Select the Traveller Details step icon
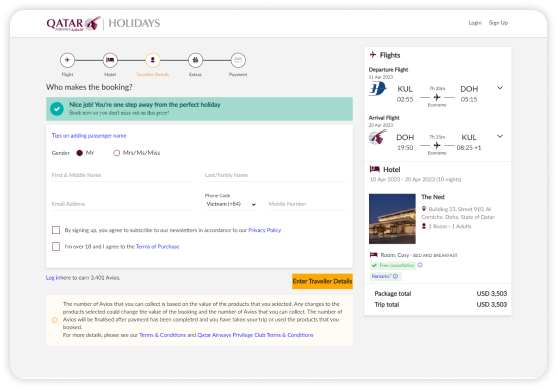557x389 pixels. click(153, 60)
